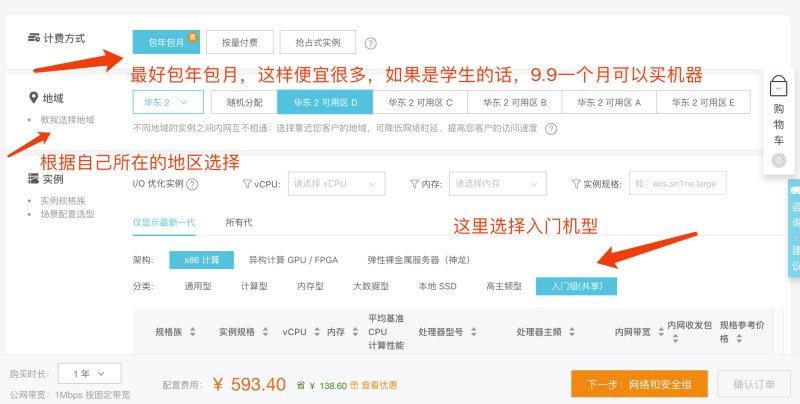Viewport: 800px width, 404px height.
Task: Open help icon after region description text
Action: 551,129
